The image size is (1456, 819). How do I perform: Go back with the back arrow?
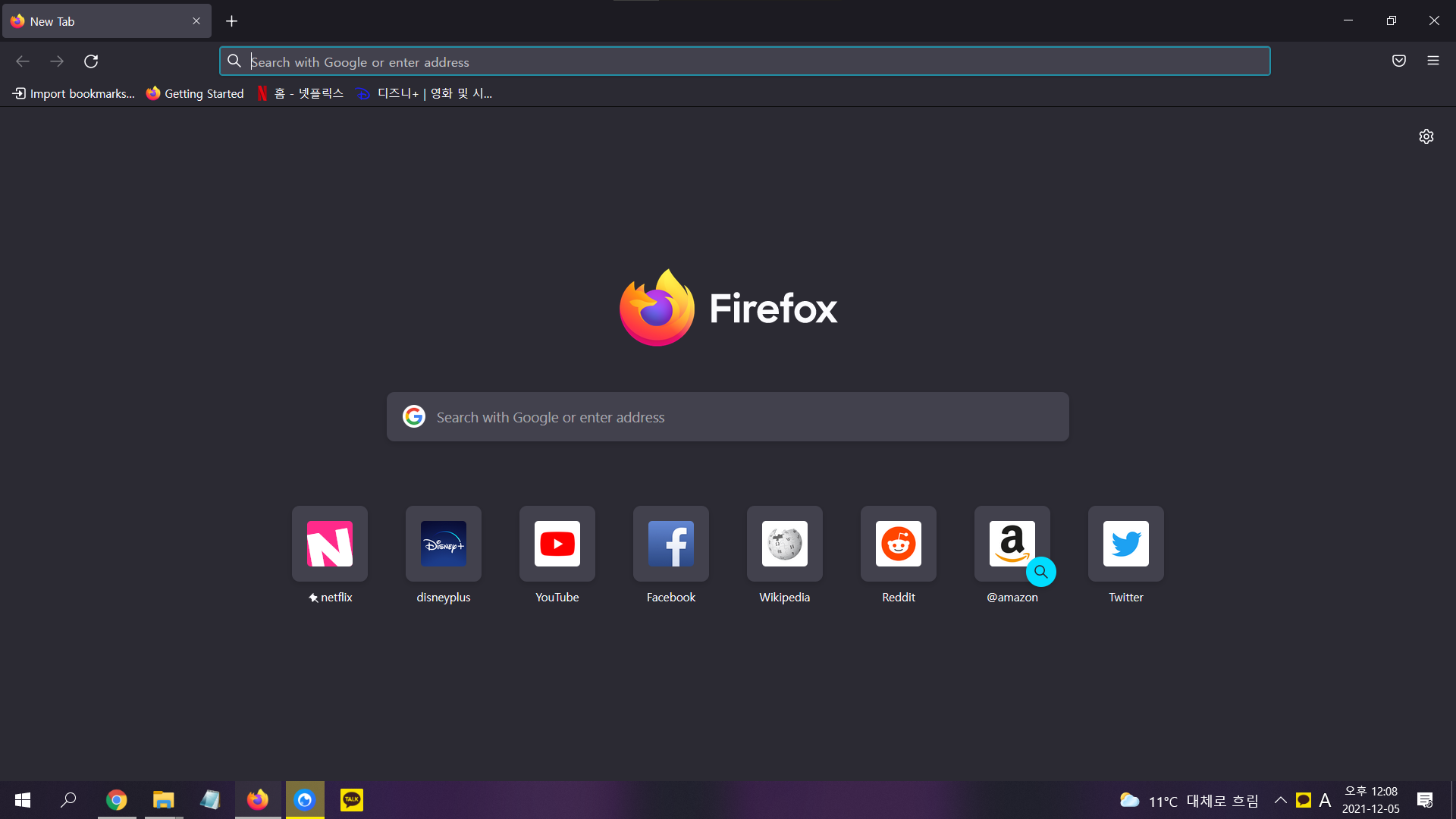click(23, 61)
